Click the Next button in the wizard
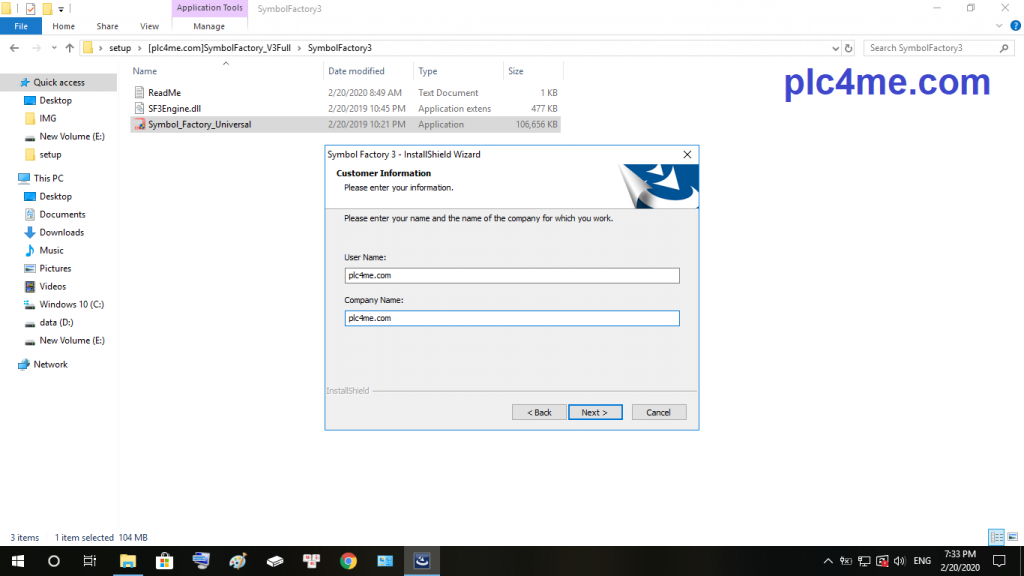 point(595,412)
